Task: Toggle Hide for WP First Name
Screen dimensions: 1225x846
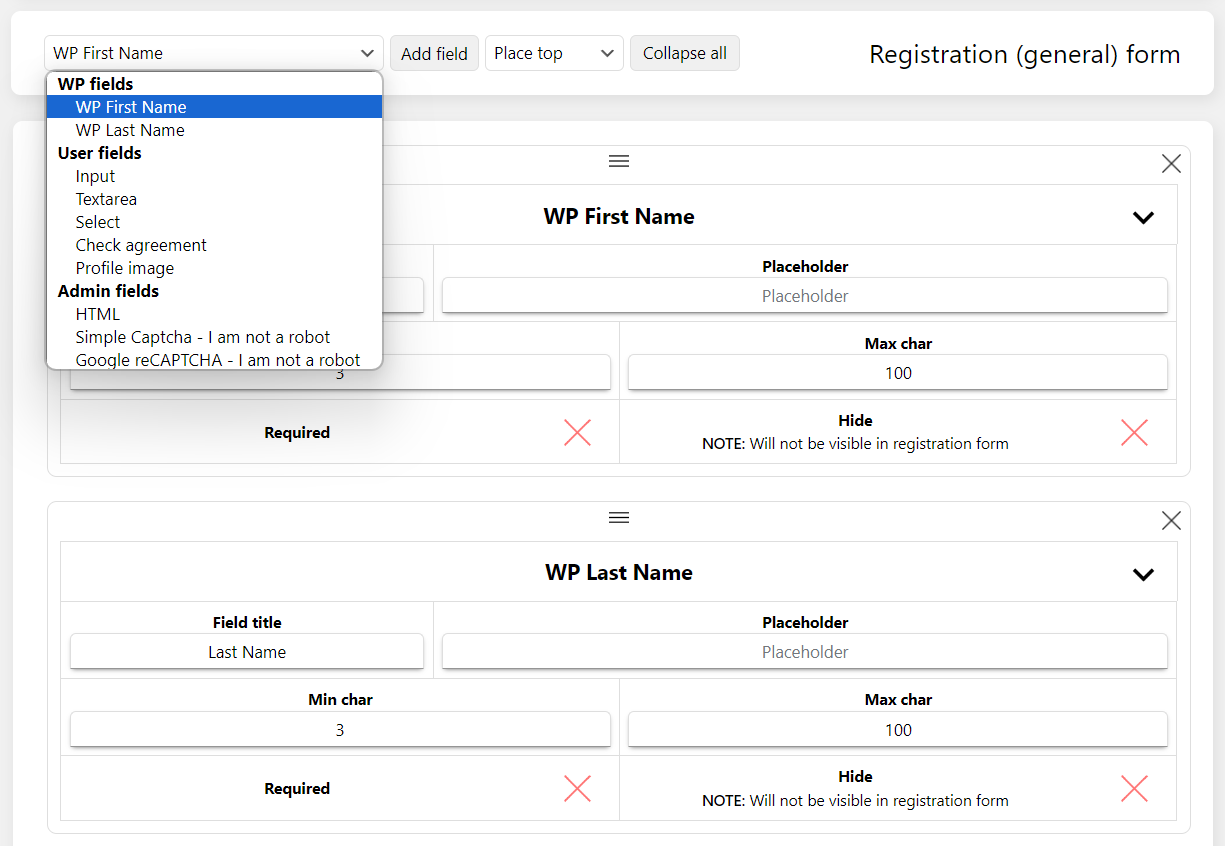Action: pyautogui.click(x=1134, y=433)
